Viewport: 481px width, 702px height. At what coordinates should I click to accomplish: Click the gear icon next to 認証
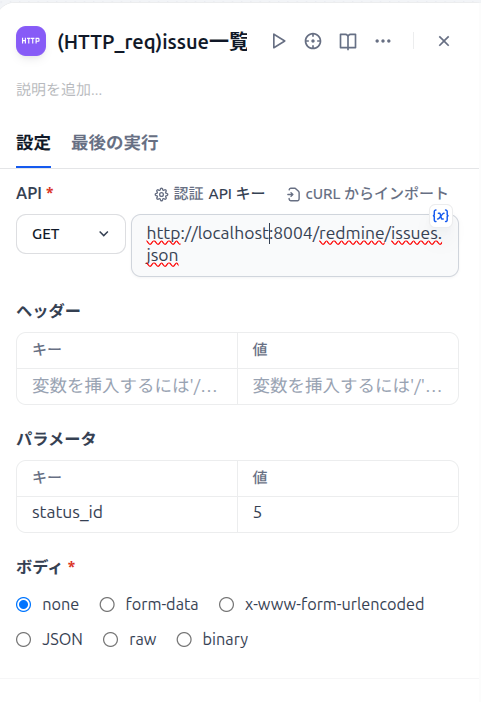(x=161, y=194)
